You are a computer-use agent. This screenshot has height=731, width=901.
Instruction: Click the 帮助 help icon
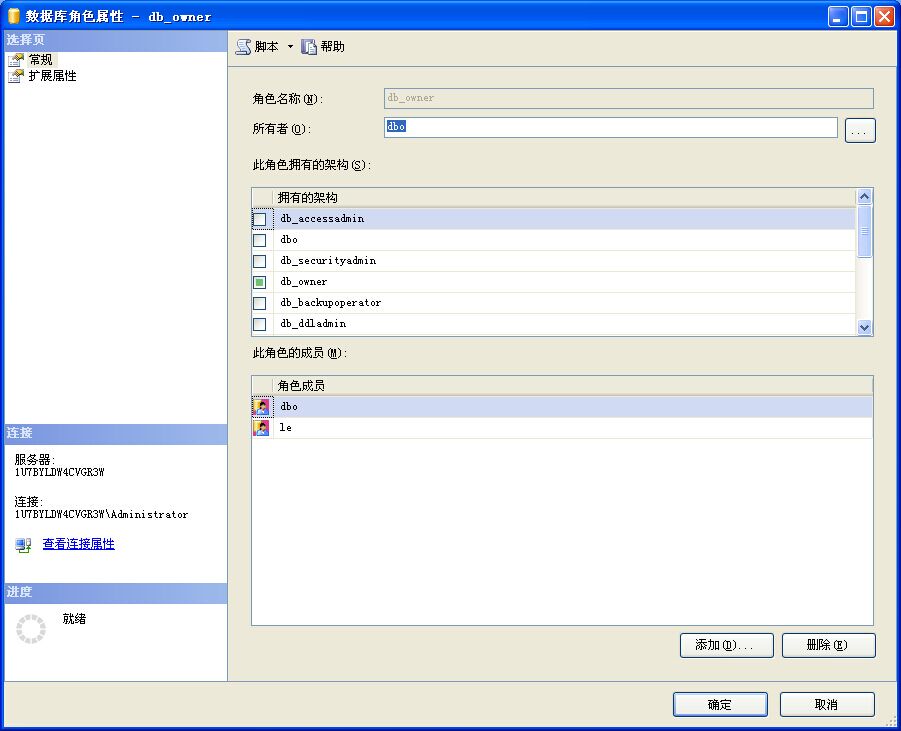click(x=309, y=47)
